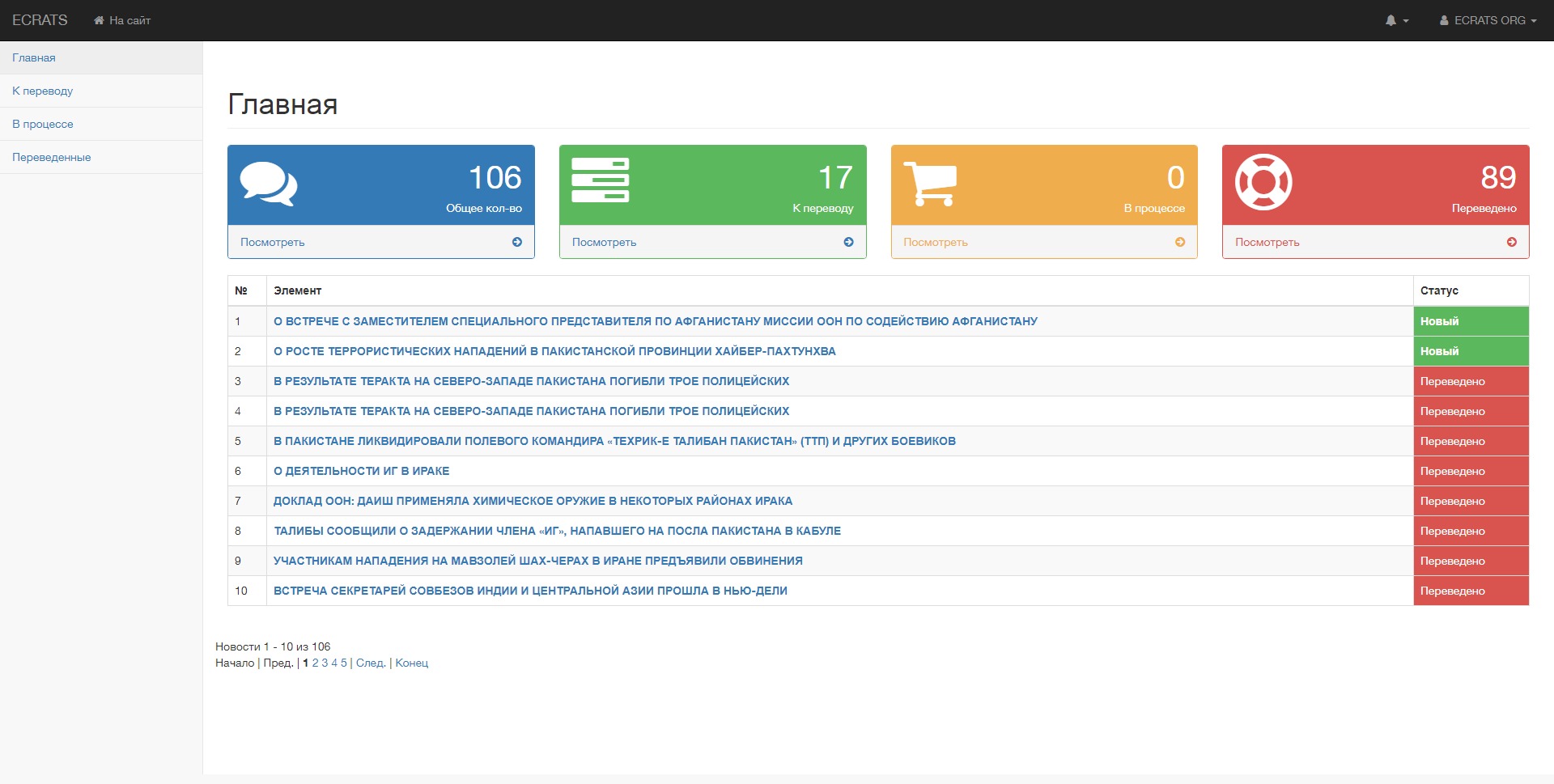
Task: Open 'О деятельности ИГ в Ираке' article
Action: (x=361, y=471)
